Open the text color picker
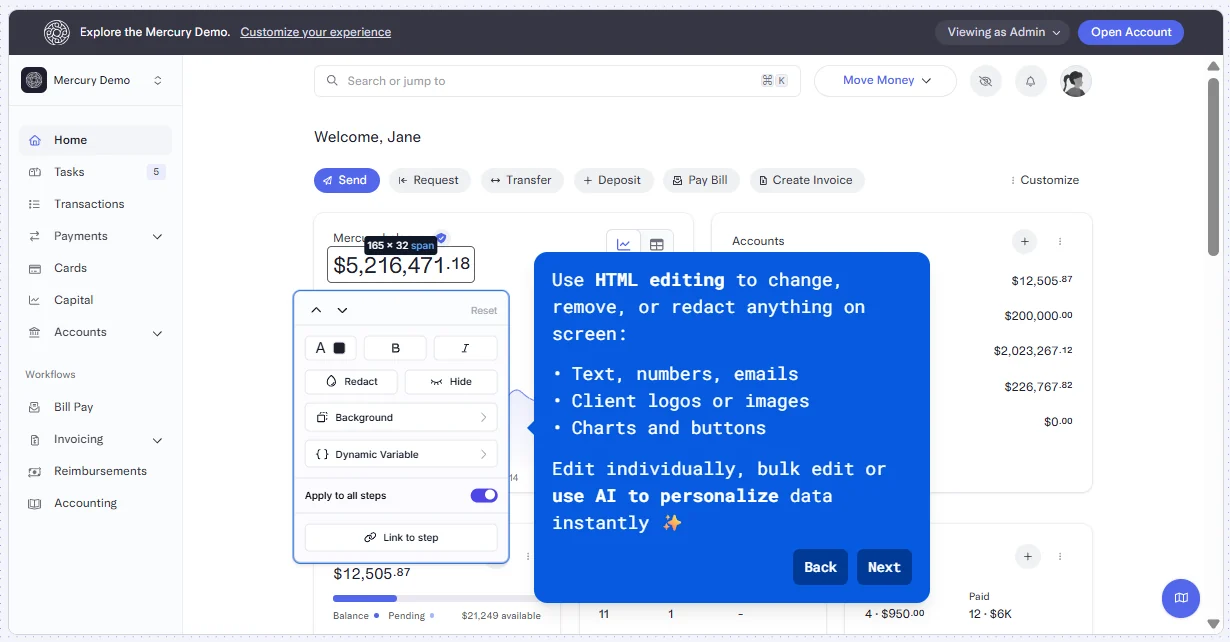 tap(331, 348)
